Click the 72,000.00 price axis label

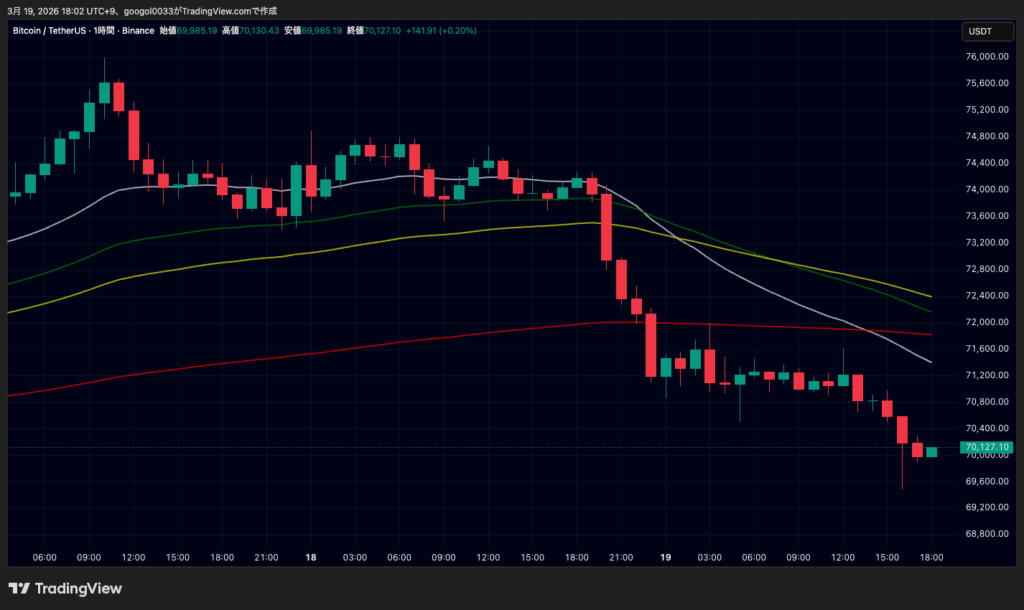point(986,322)
